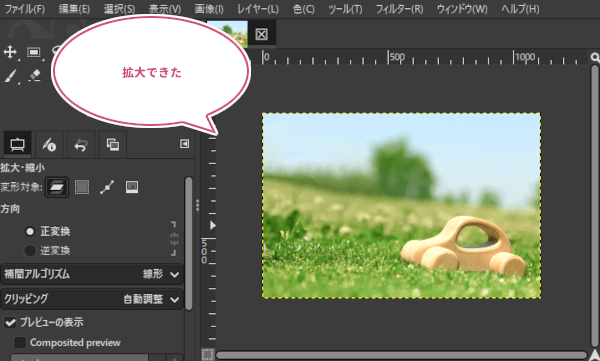Open the 編集(E) menu
Image resolution: width=600 pixels, height=361 pixels.
pos(74,9)
